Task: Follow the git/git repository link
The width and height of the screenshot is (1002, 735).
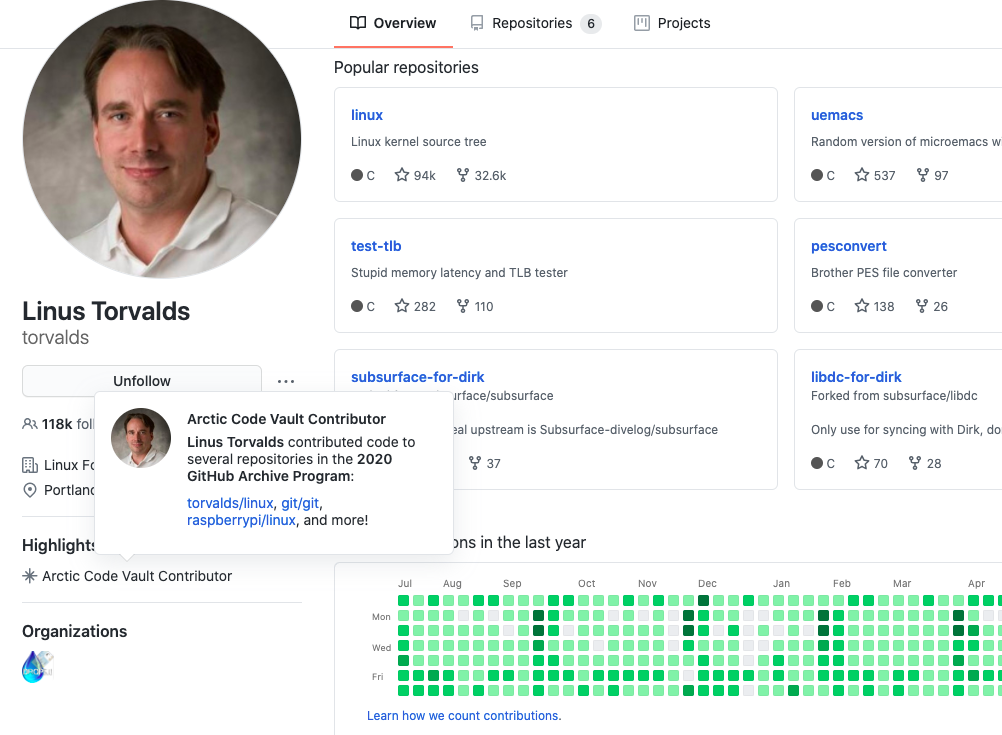Action: tap(300, 503)
